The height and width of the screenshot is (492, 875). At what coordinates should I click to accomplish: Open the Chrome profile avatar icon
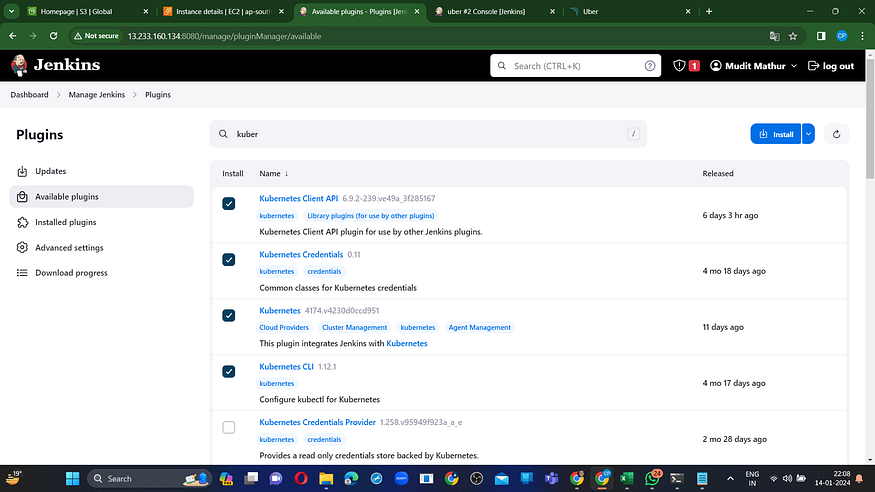(x=842, y=36)
